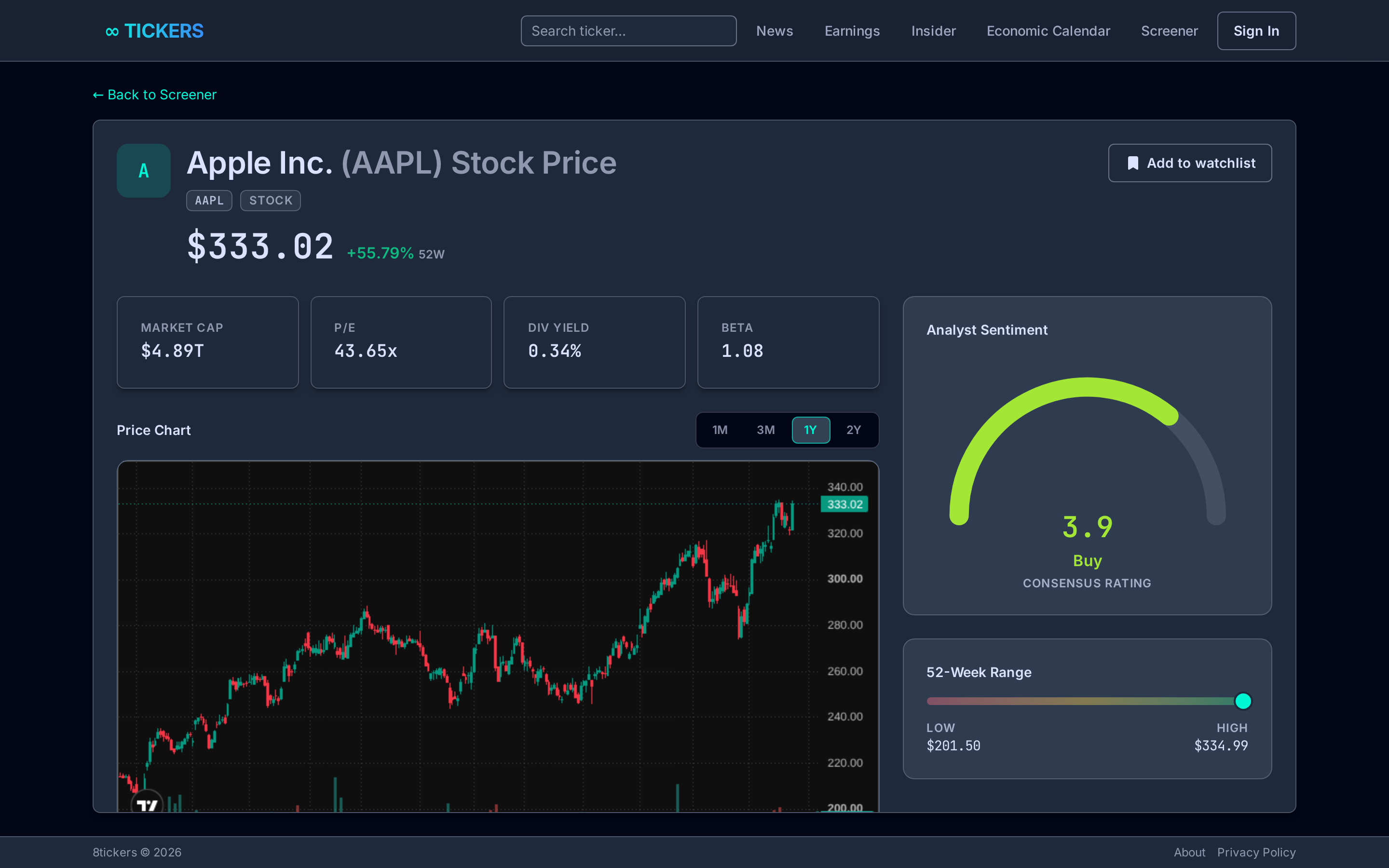Screen dimensions: 1389x868
Task: Click the 333.02 current price label on chart axis
Action: 844,504
